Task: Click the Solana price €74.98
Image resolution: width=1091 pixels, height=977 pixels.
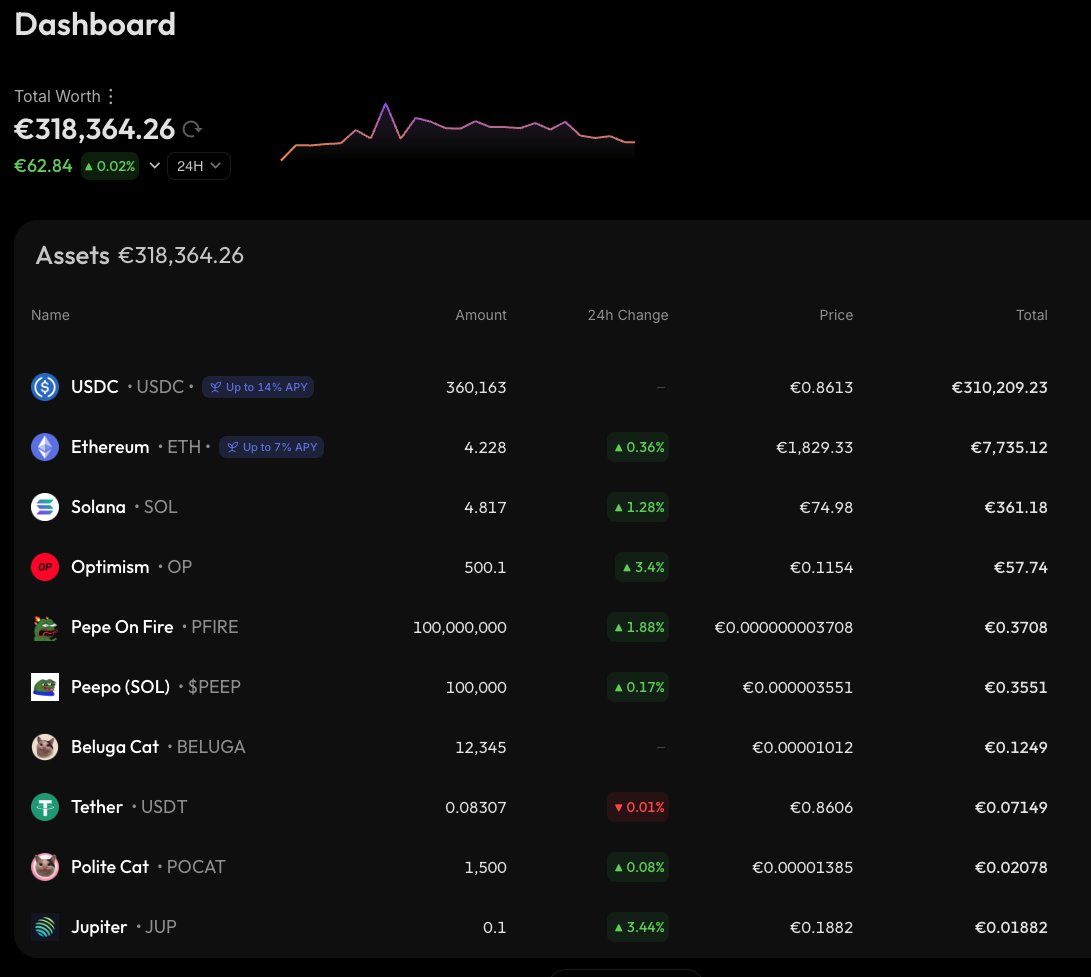Action: [826, 507]
